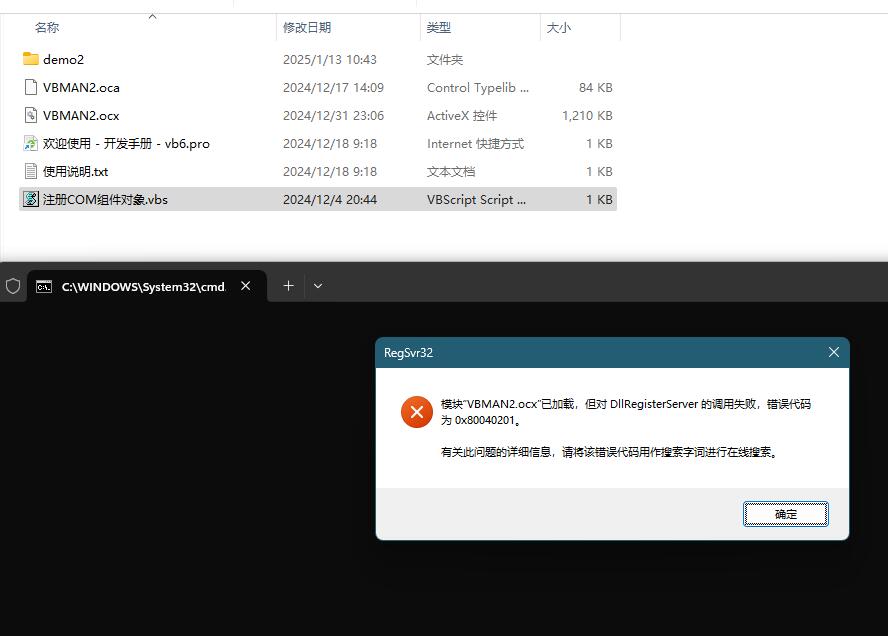Click the shield icon in terminal title bar
Viewport: 888px width, 636px height.
(13, 286)
